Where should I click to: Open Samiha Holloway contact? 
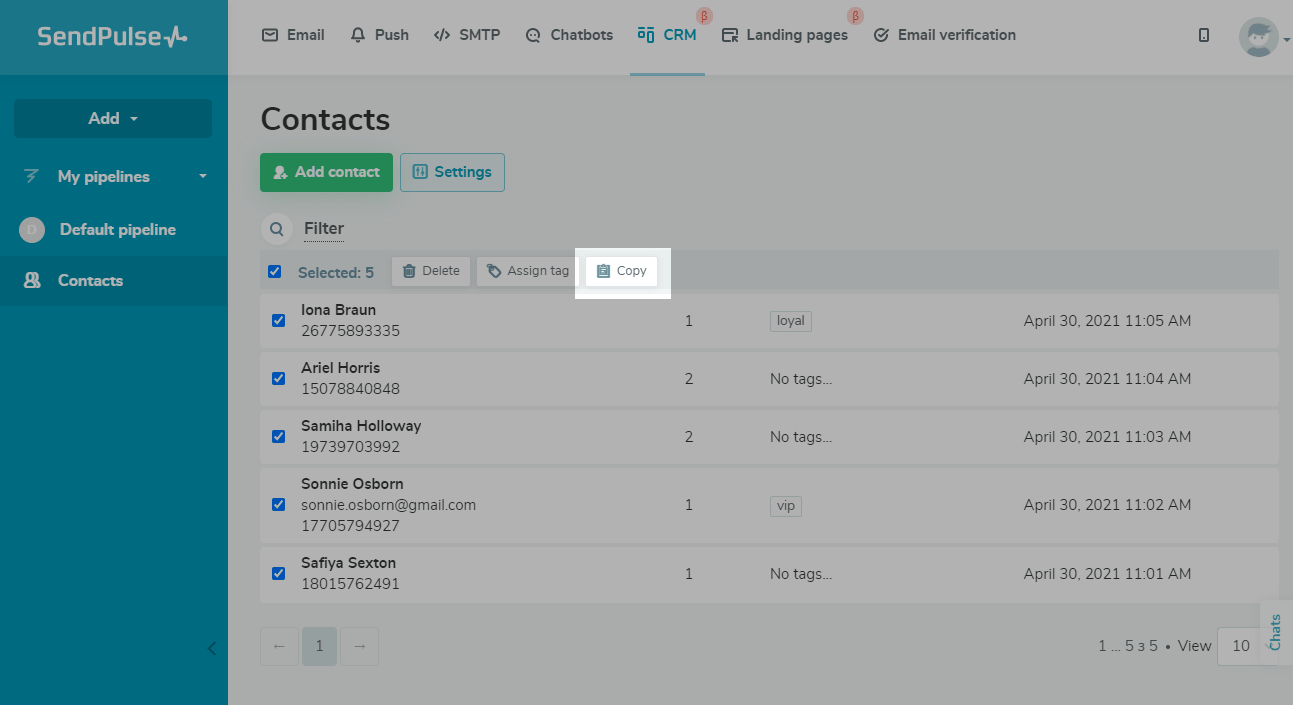[361, 426]
